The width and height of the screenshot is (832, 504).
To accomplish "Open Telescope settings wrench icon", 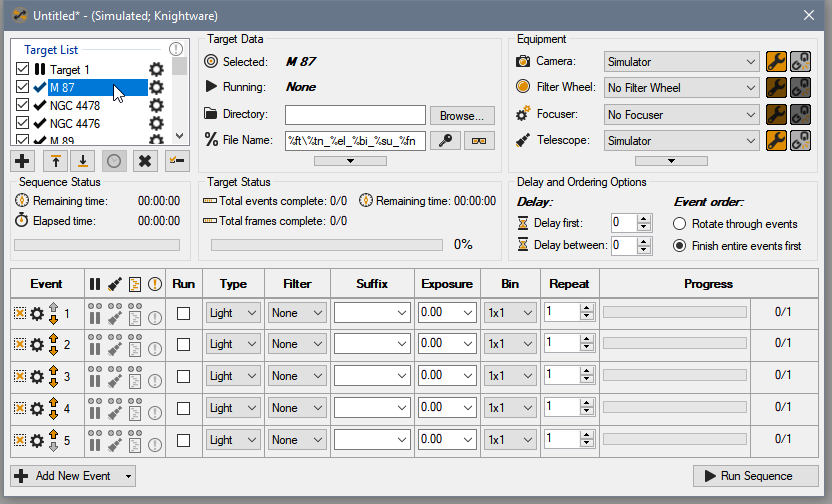I will pos(776,141).
